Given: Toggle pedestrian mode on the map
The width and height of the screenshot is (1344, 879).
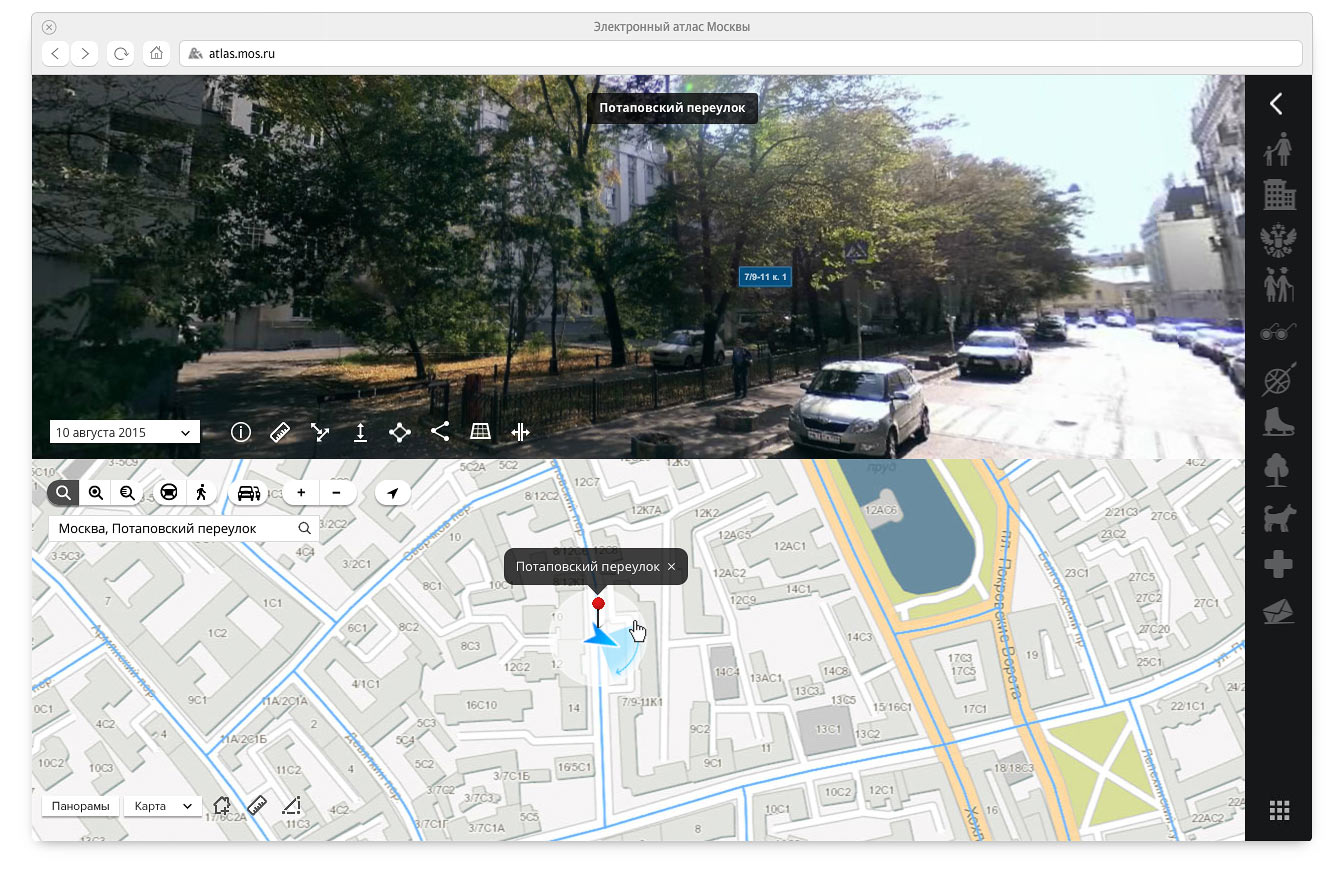Looking at the screenshot, I should (201, 492).
